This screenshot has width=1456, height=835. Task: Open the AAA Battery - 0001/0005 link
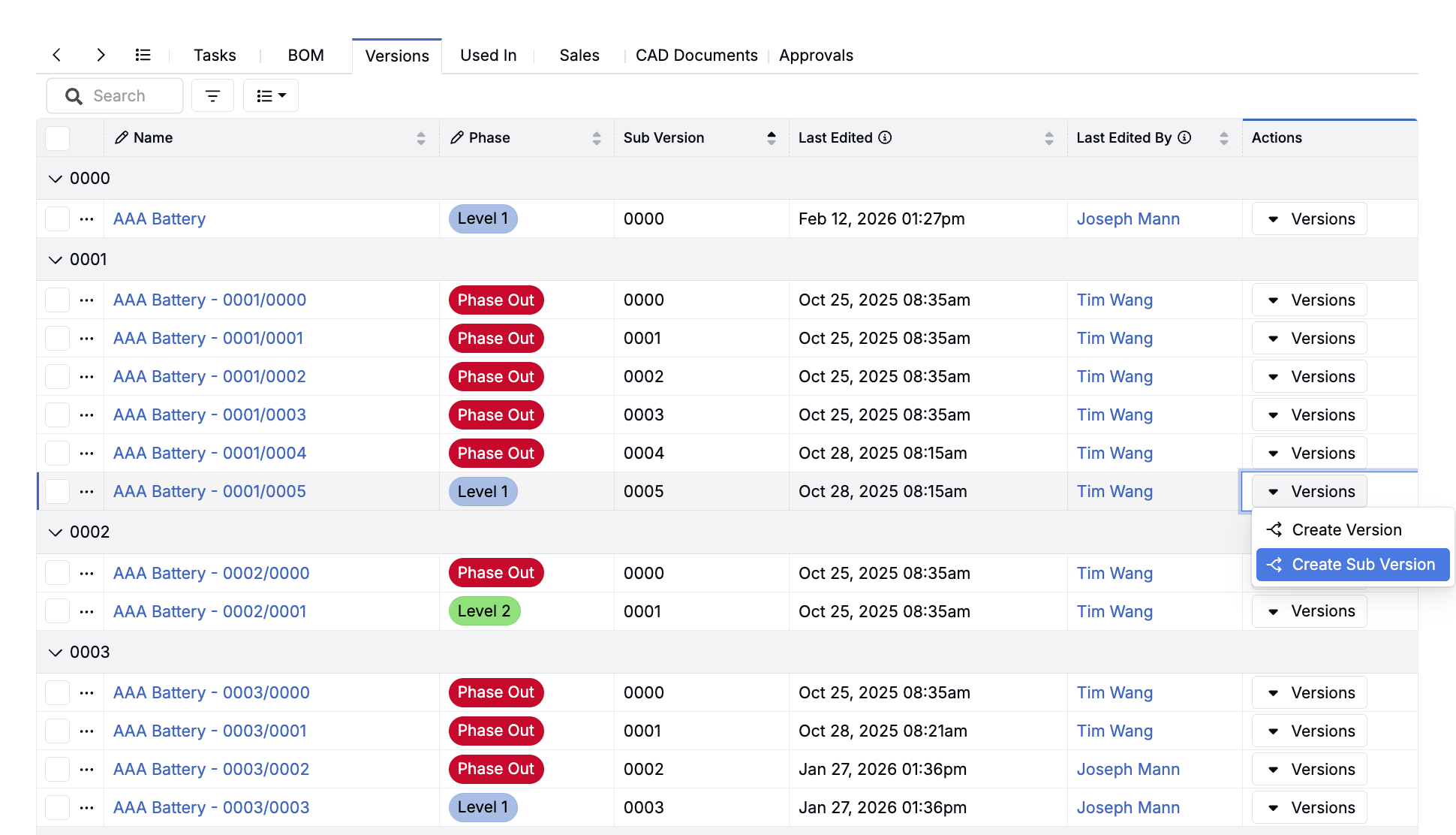(x=209, y=492)
